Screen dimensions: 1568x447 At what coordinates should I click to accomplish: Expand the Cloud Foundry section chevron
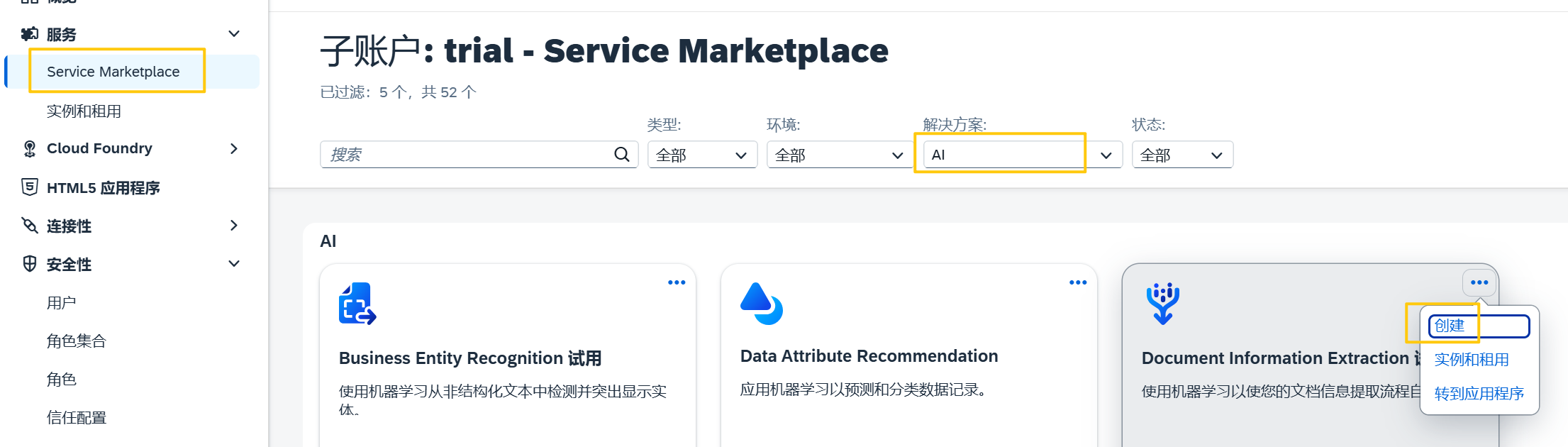pyautogui.click(x=234, y=148)
